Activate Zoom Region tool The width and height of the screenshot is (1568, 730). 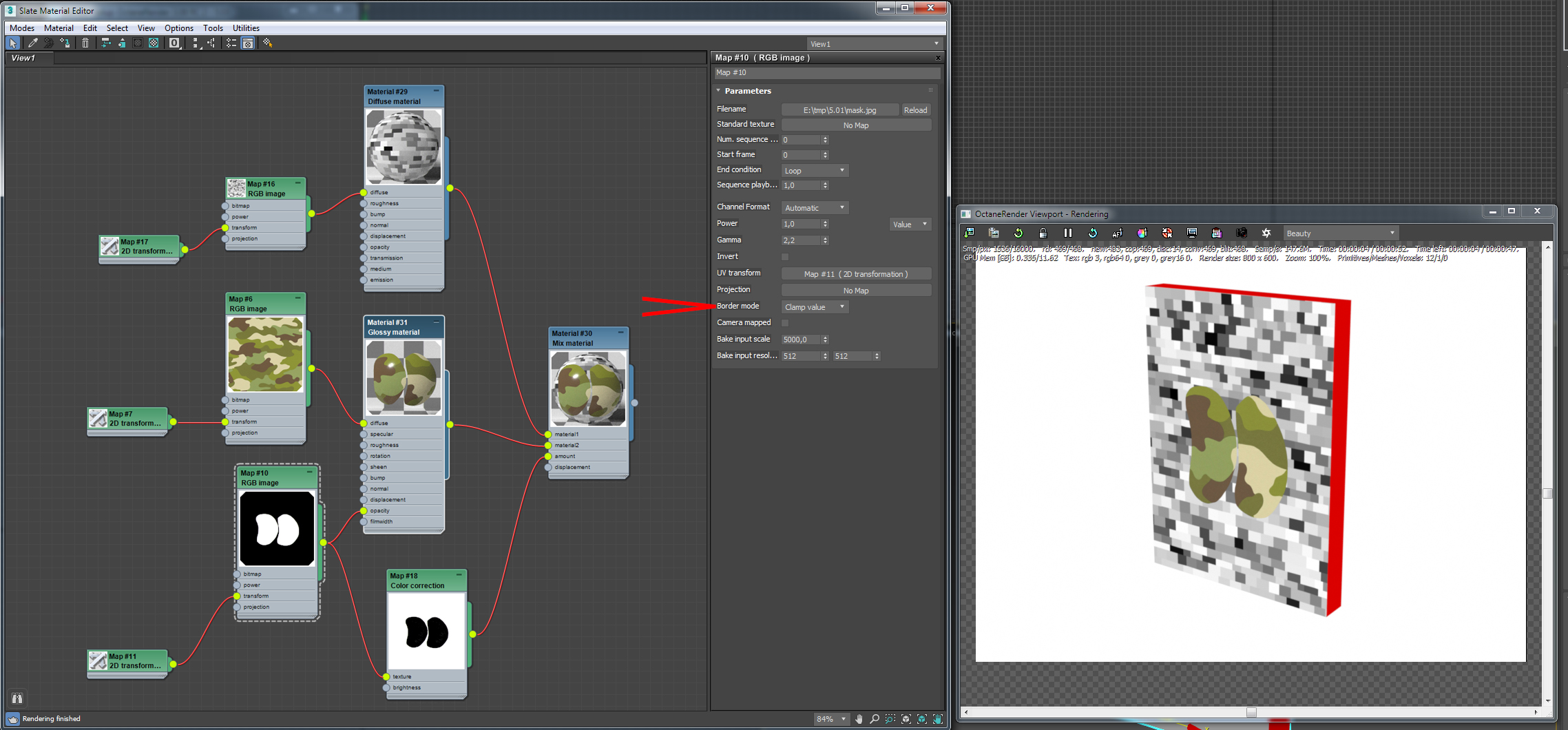(890, 719)
